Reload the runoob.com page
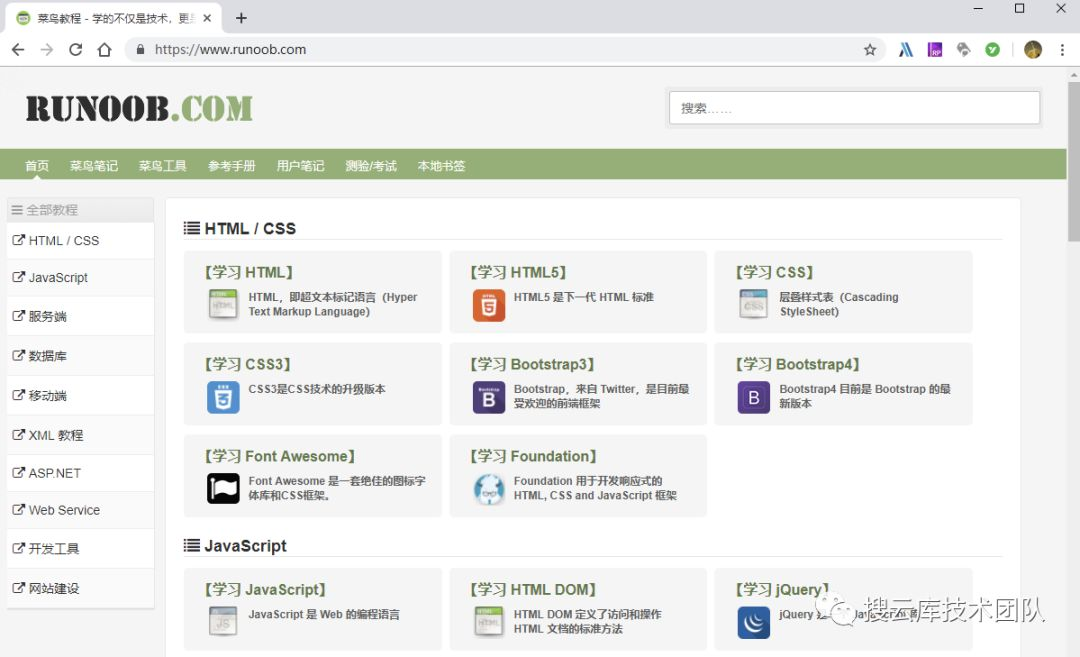 [x=76, y=50]
